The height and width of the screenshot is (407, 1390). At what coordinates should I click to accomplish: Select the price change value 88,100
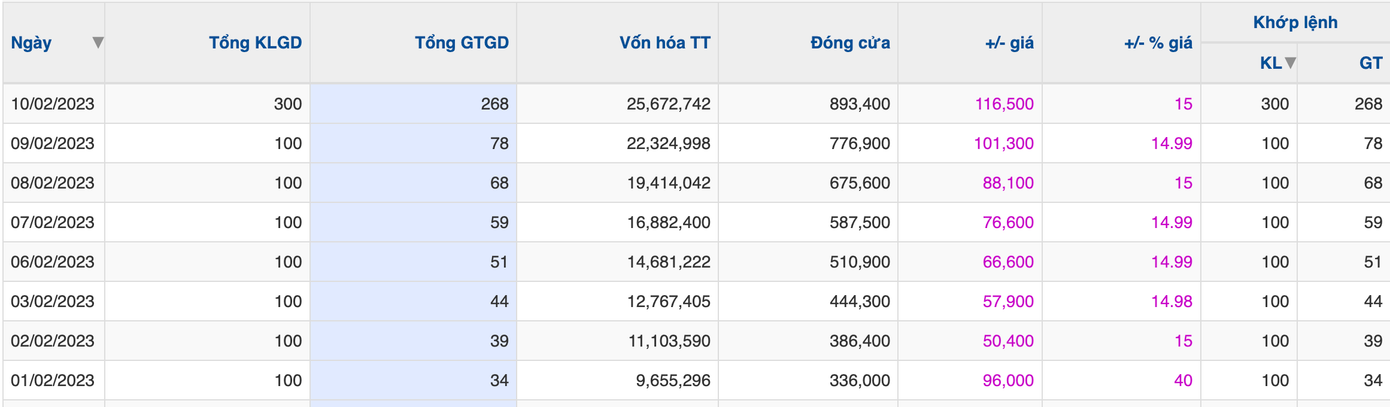(1008, 183)
